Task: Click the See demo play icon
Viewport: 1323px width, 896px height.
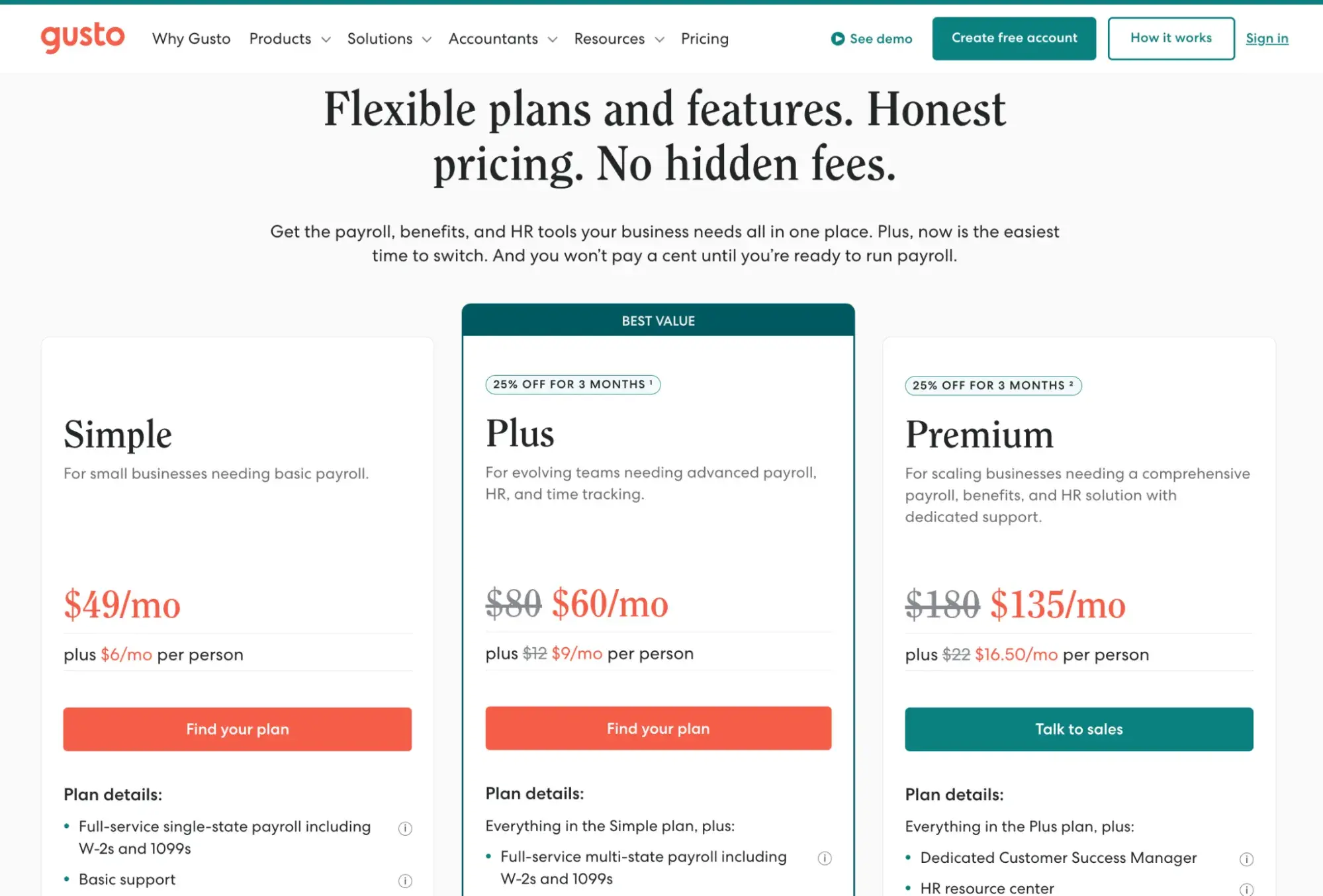Action: pos(837,39)
